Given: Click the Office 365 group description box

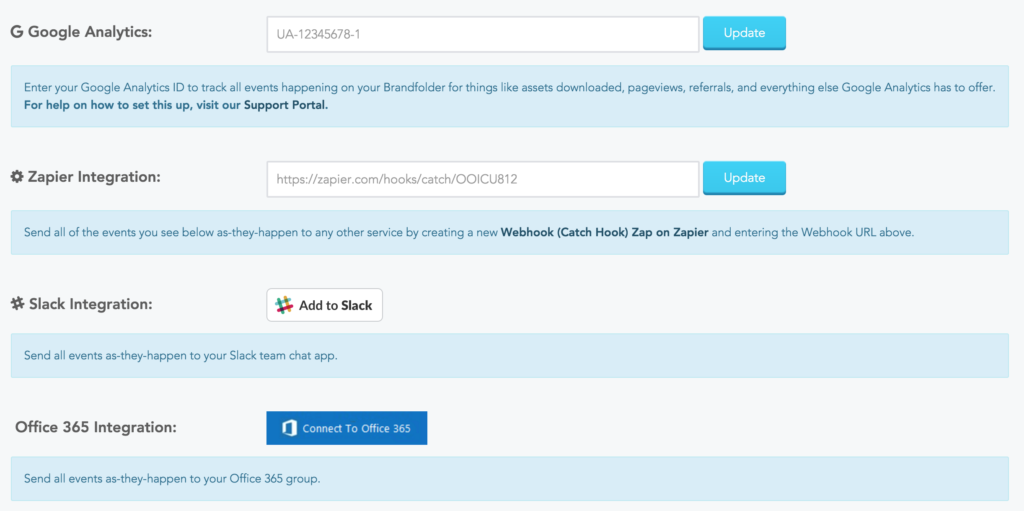Looking at the screenshot, I should click(509, 478).
